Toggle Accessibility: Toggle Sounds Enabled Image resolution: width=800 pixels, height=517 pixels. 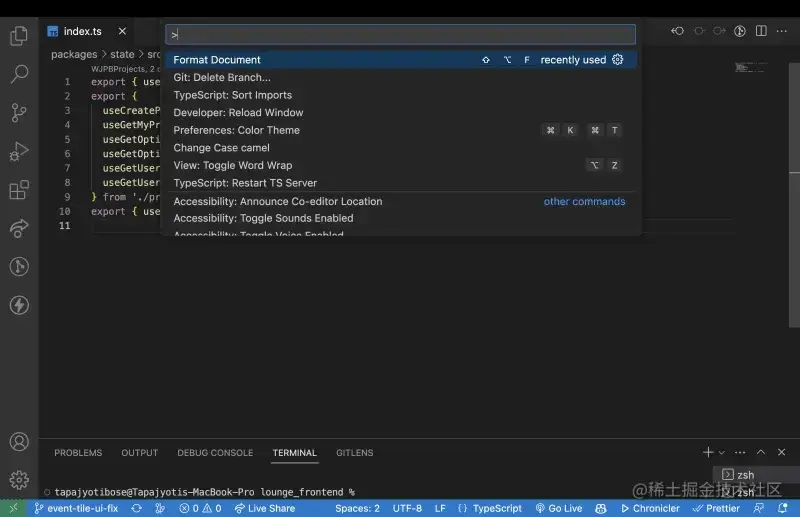click(401, 218)
